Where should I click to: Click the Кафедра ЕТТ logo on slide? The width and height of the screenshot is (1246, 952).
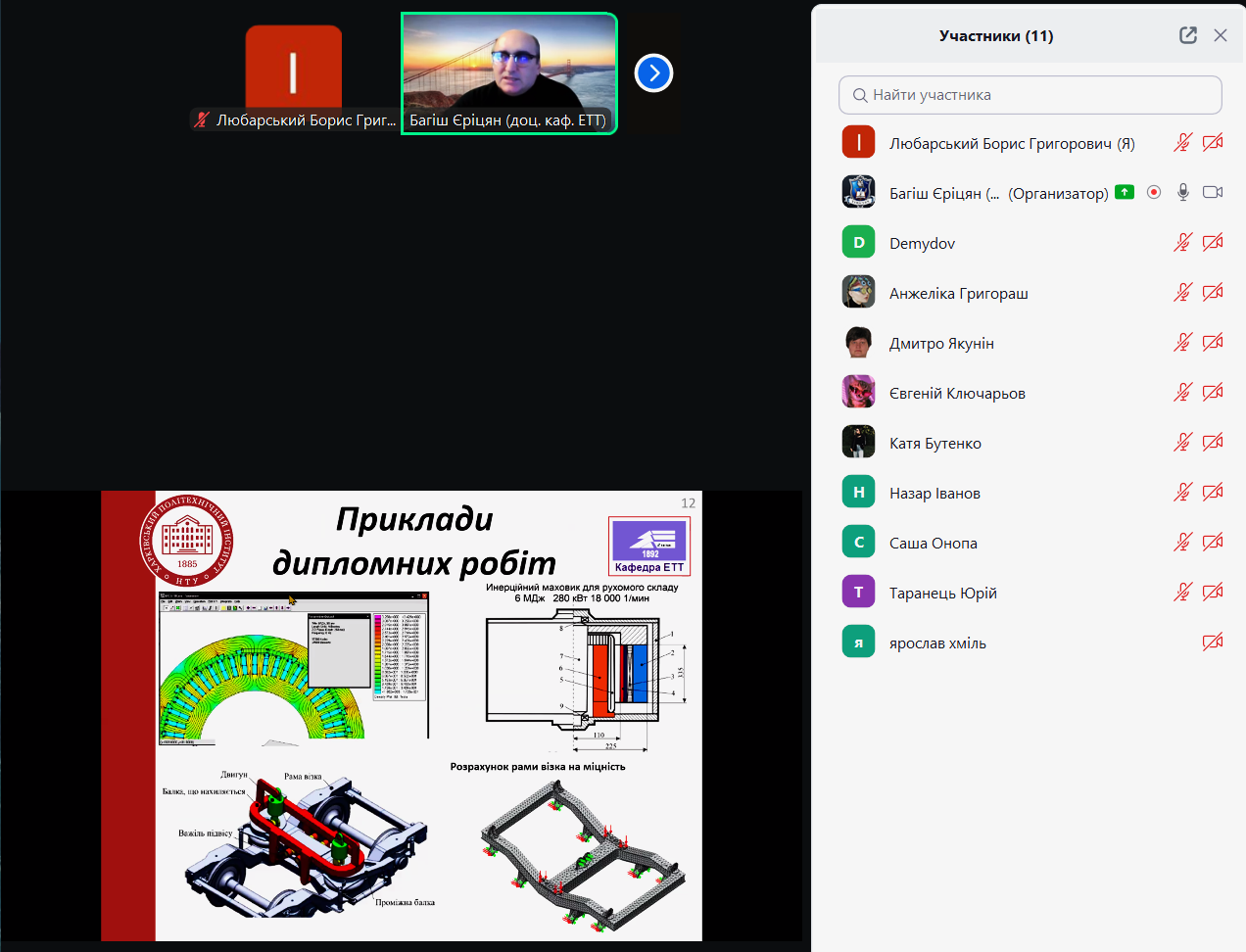click(x=649, y=546)
